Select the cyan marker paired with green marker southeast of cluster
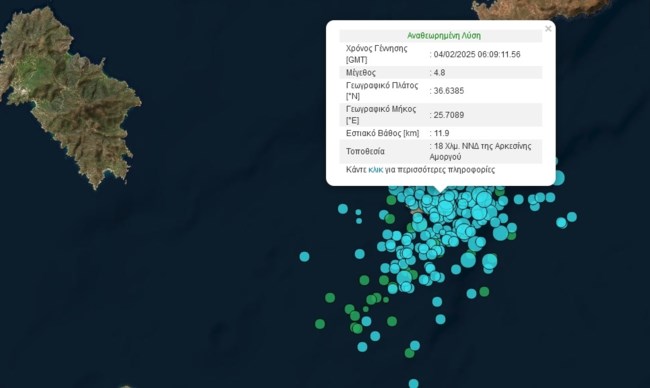This screenshot has height=388, width=650. coord(471,293)
